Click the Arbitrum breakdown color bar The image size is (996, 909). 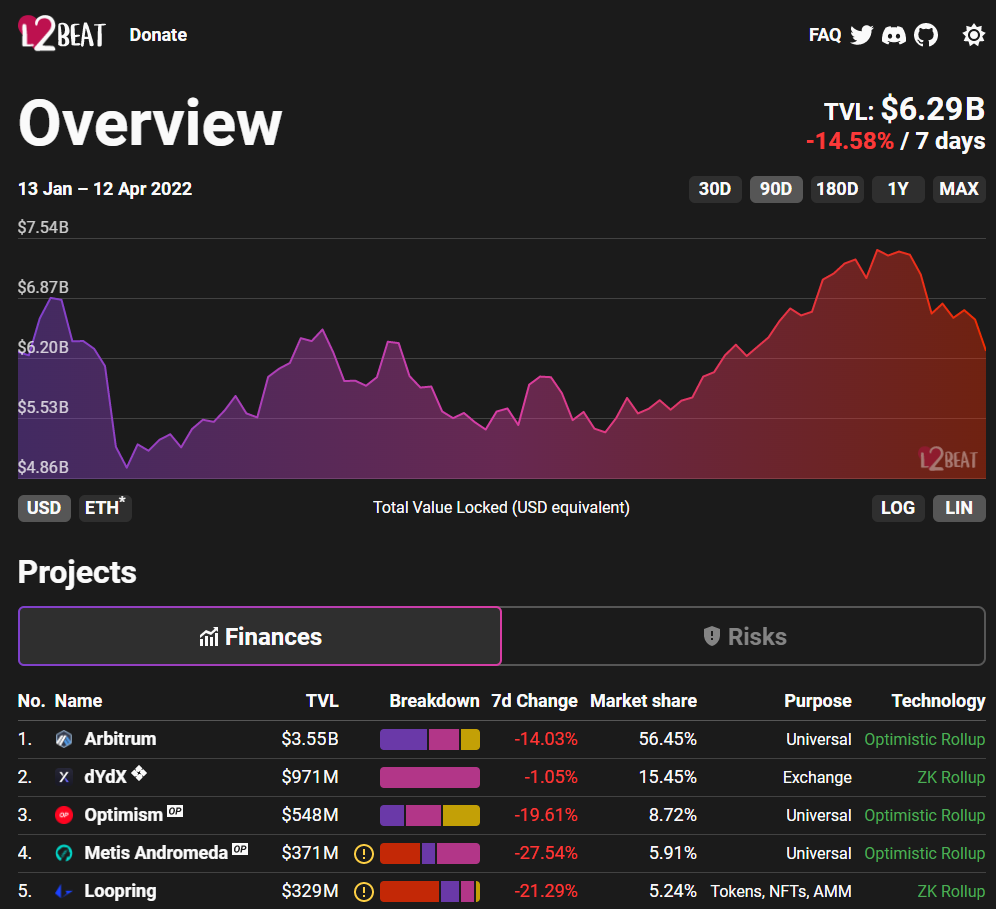point(429,739)
